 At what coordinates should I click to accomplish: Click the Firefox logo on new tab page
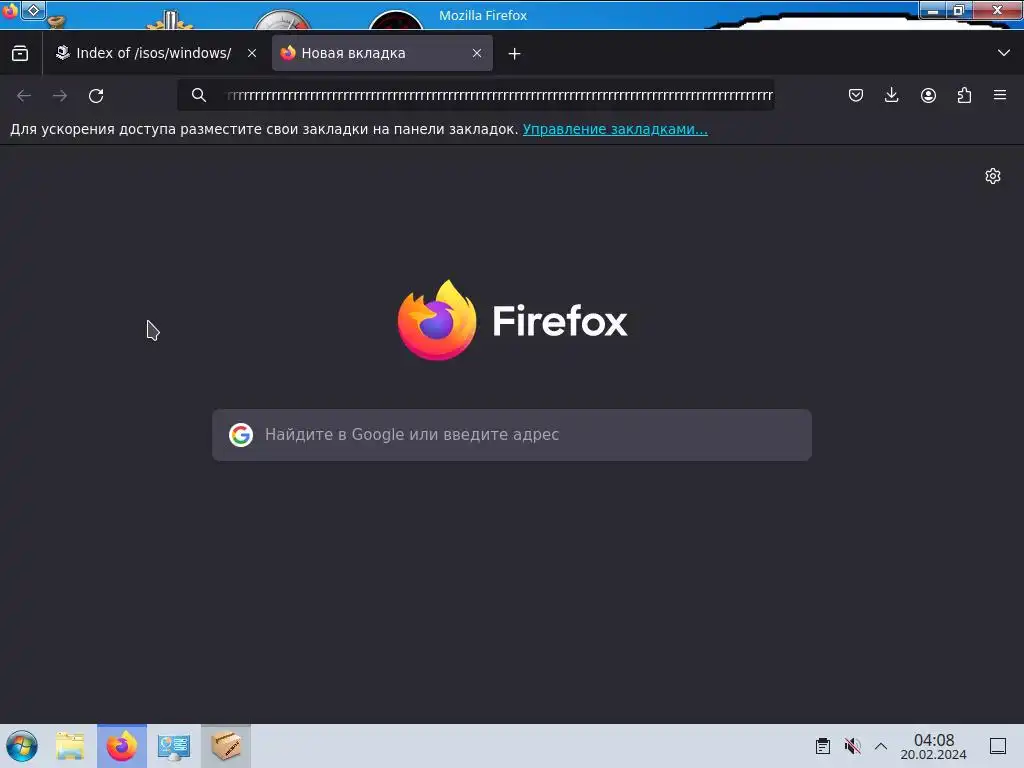(513, 320)
